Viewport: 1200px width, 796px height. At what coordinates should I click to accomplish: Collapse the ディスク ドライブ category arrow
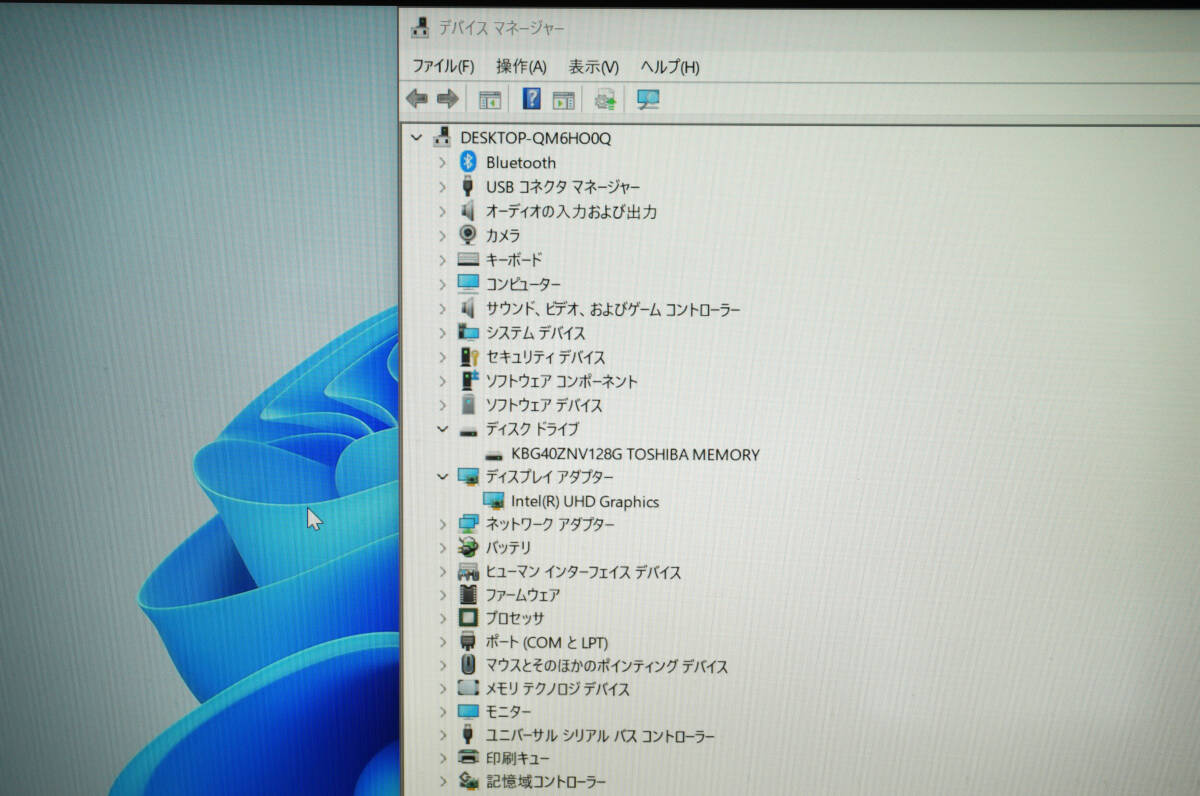442,429
